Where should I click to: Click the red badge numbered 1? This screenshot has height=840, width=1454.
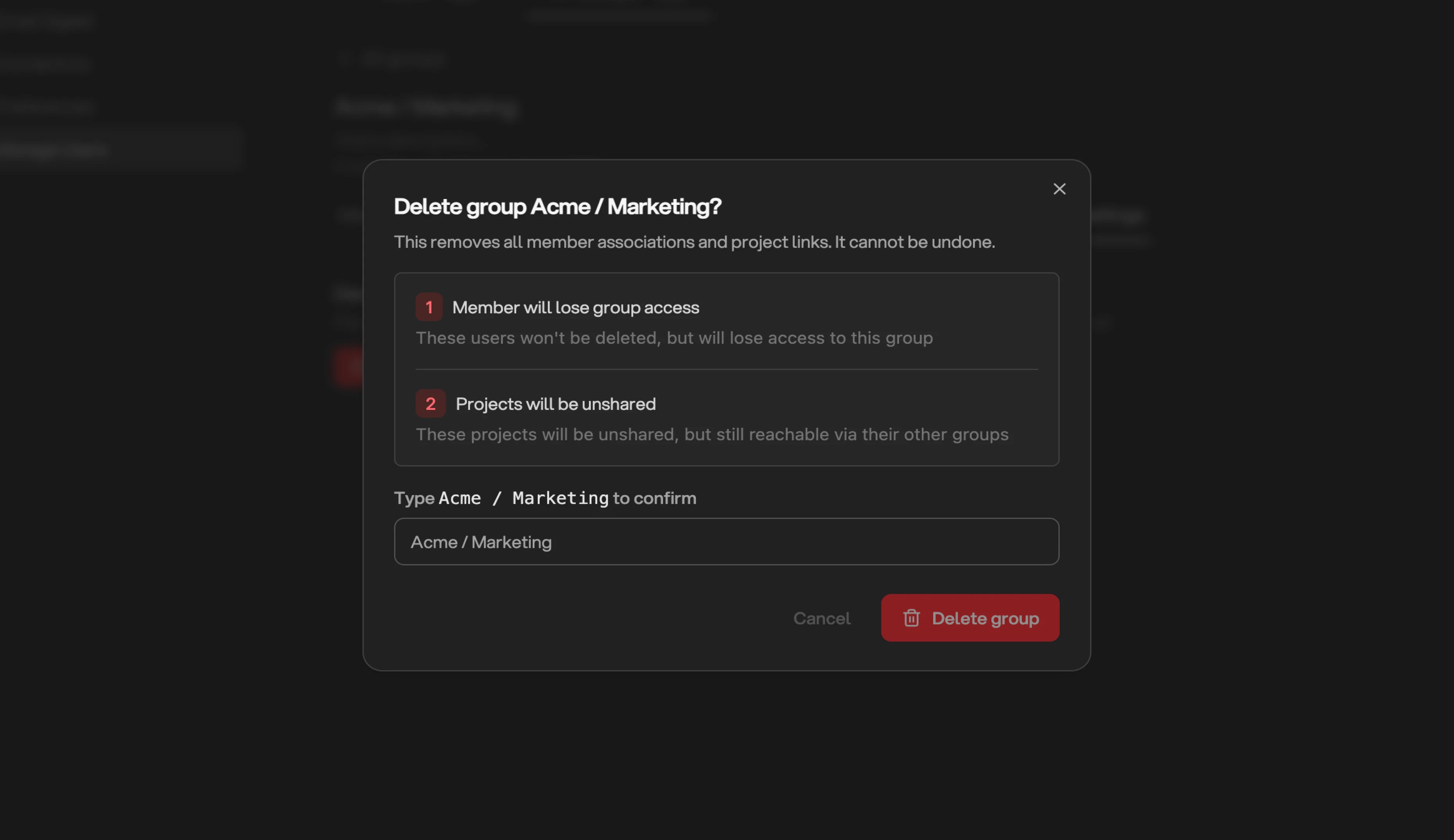coord(429,307)
